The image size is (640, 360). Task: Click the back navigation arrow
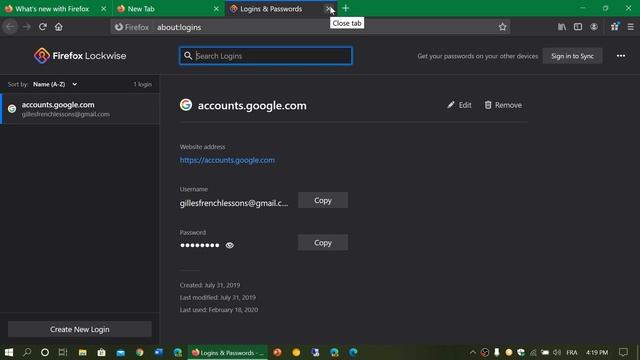(x=10, y=27)
